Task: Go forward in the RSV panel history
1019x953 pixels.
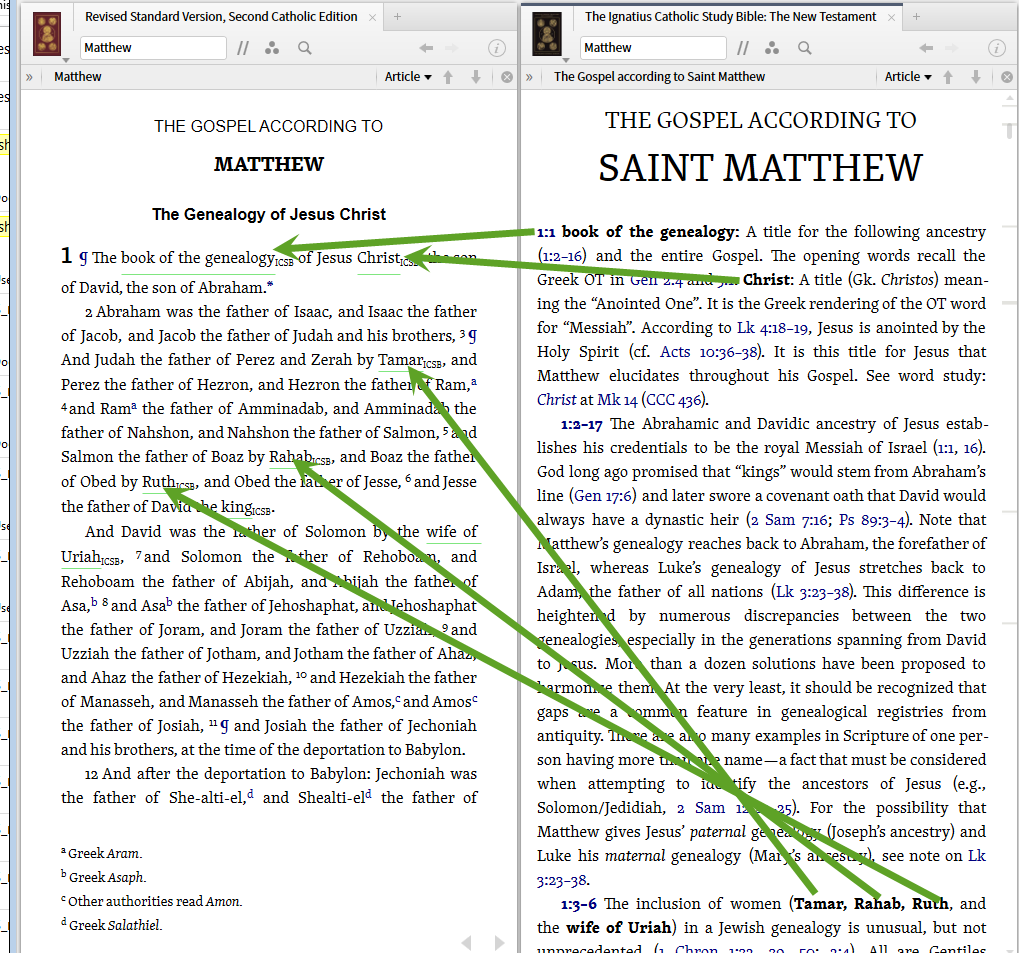Action: [x=452, y=47]
